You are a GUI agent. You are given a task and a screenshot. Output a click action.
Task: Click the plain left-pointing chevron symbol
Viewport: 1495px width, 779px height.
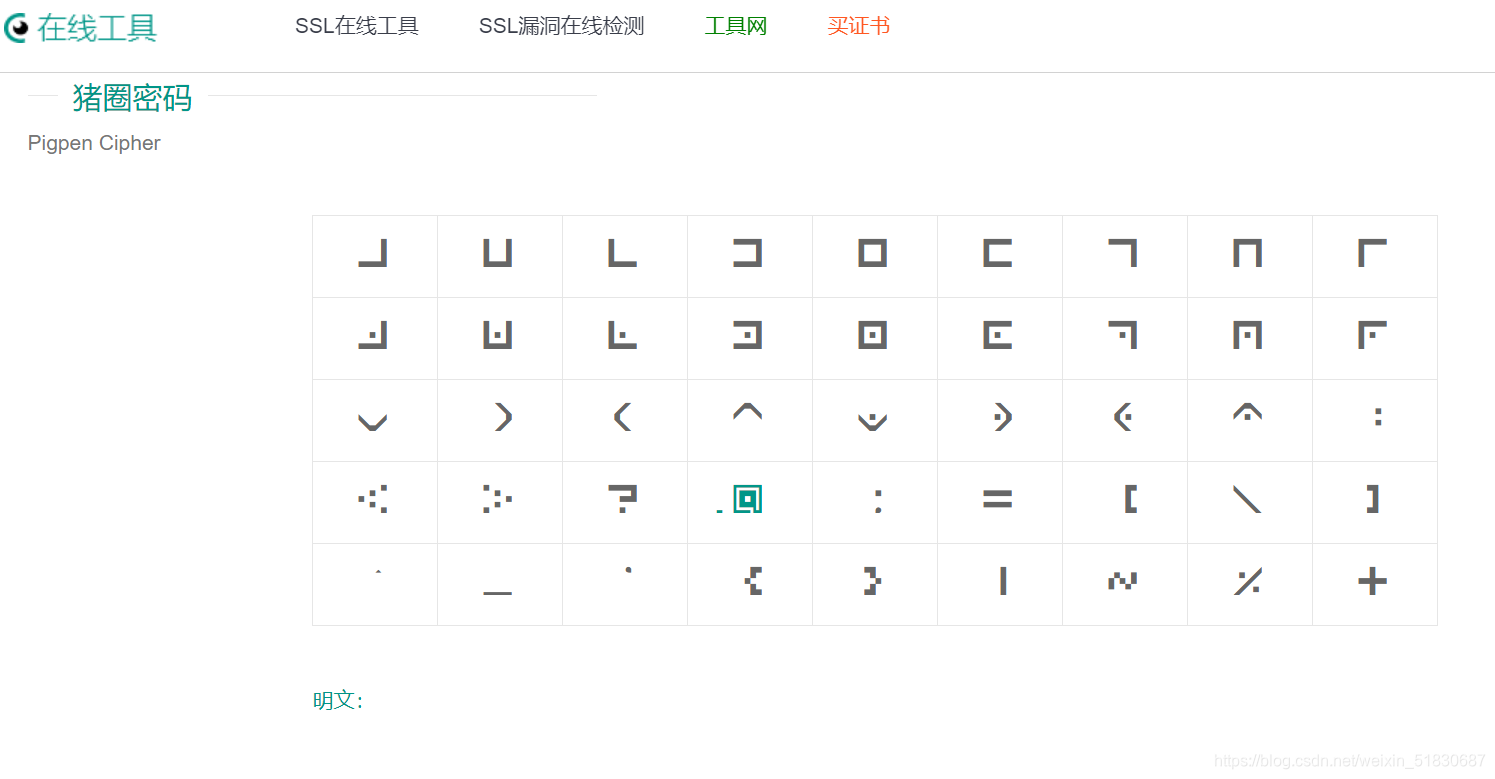tap(622, 417)
